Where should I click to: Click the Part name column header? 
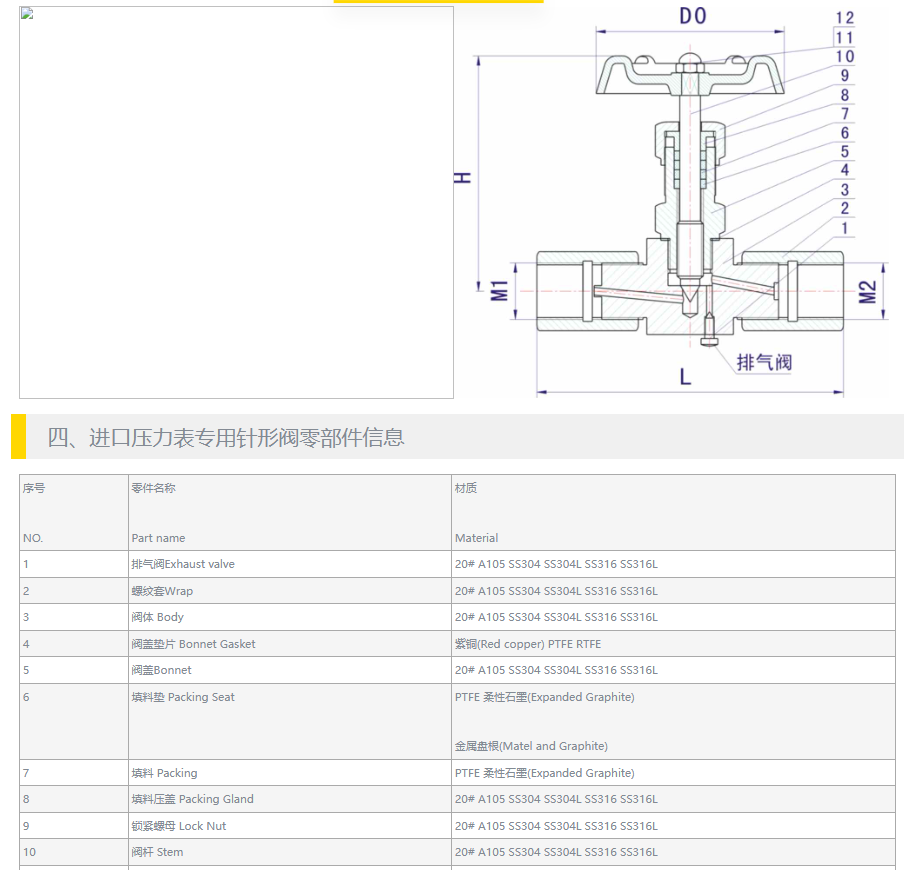158,538
